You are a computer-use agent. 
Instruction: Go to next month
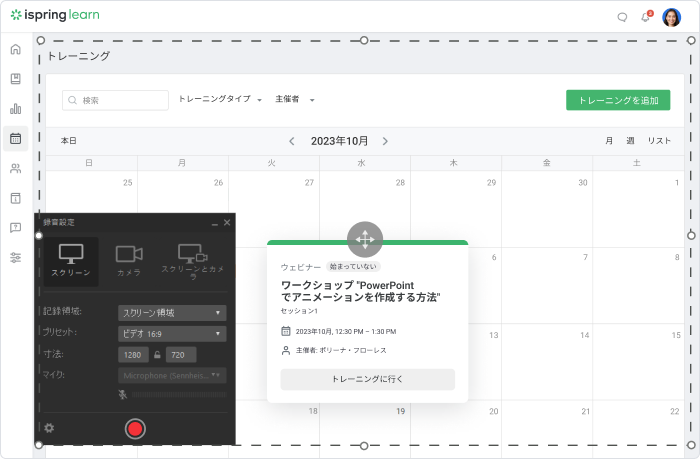pos(385,141)
